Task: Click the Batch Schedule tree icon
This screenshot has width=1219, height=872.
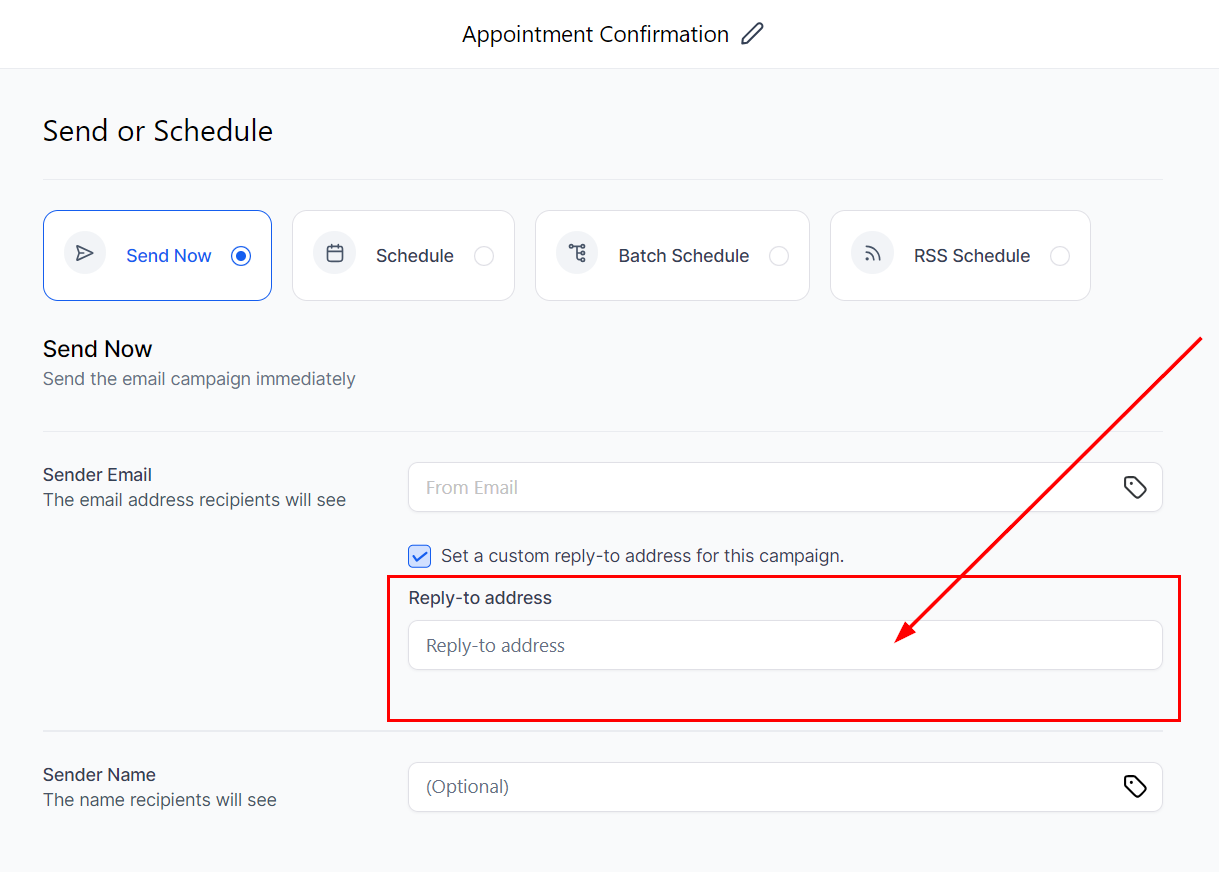Action: tap(577, 254)
